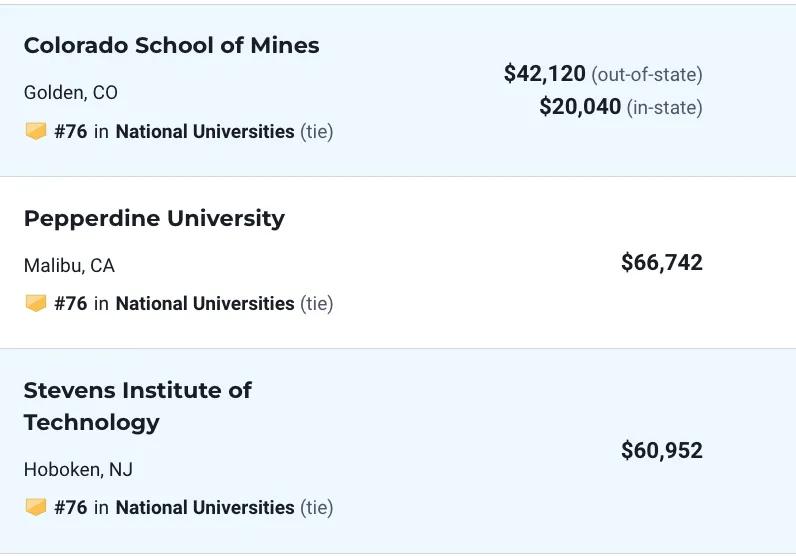796x556 pixels.
Task: Select the #76 rank under Pepperdine University
Action: [71, 304]
